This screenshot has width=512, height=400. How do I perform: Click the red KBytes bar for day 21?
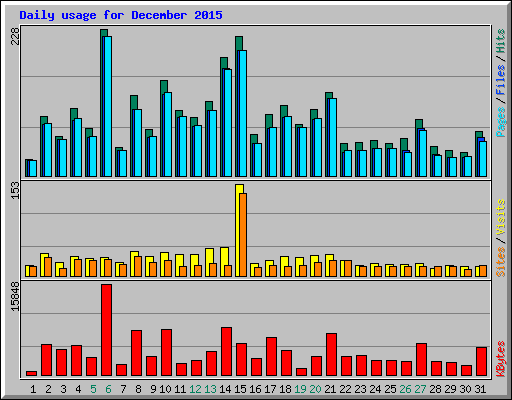tap(332, 355)
